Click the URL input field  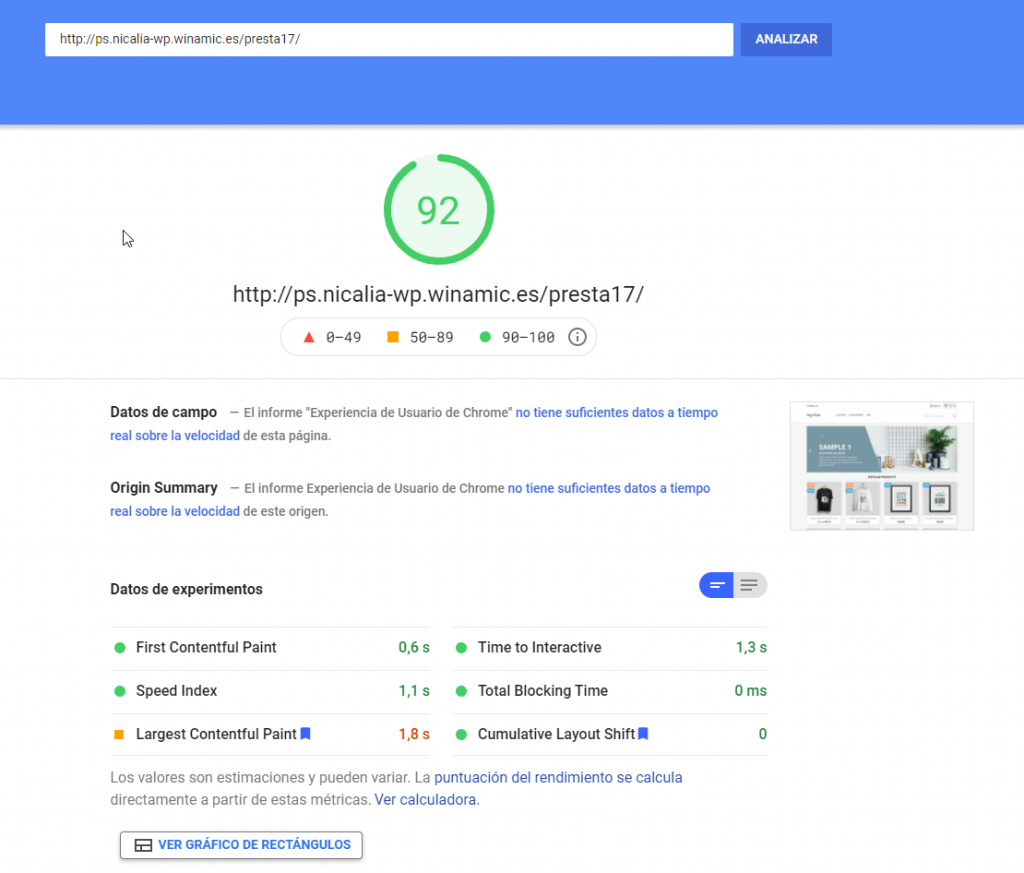tap(388, 40)
